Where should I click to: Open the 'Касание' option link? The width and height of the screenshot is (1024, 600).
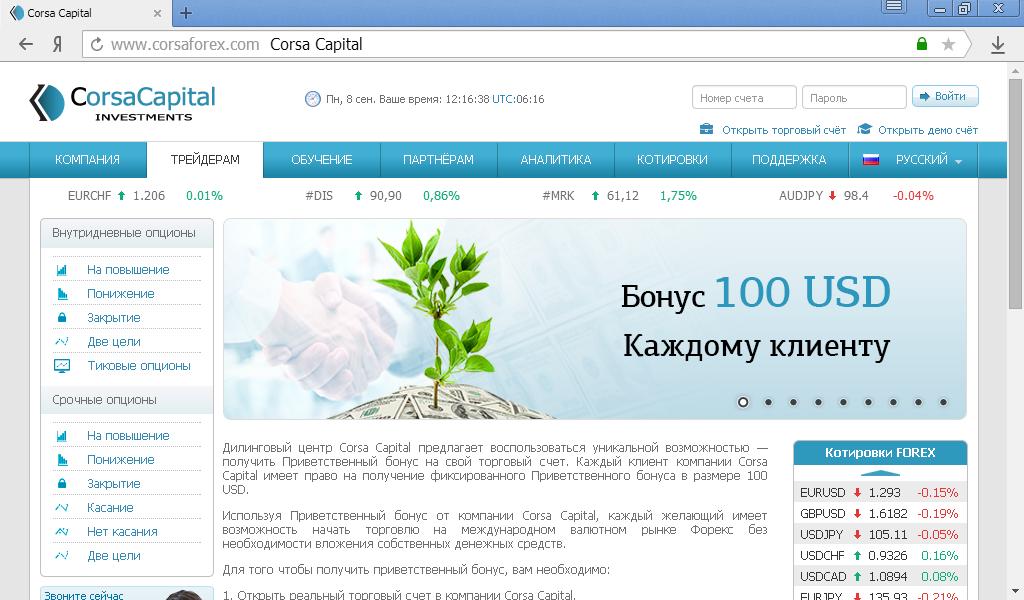click(x=110, y=507)
